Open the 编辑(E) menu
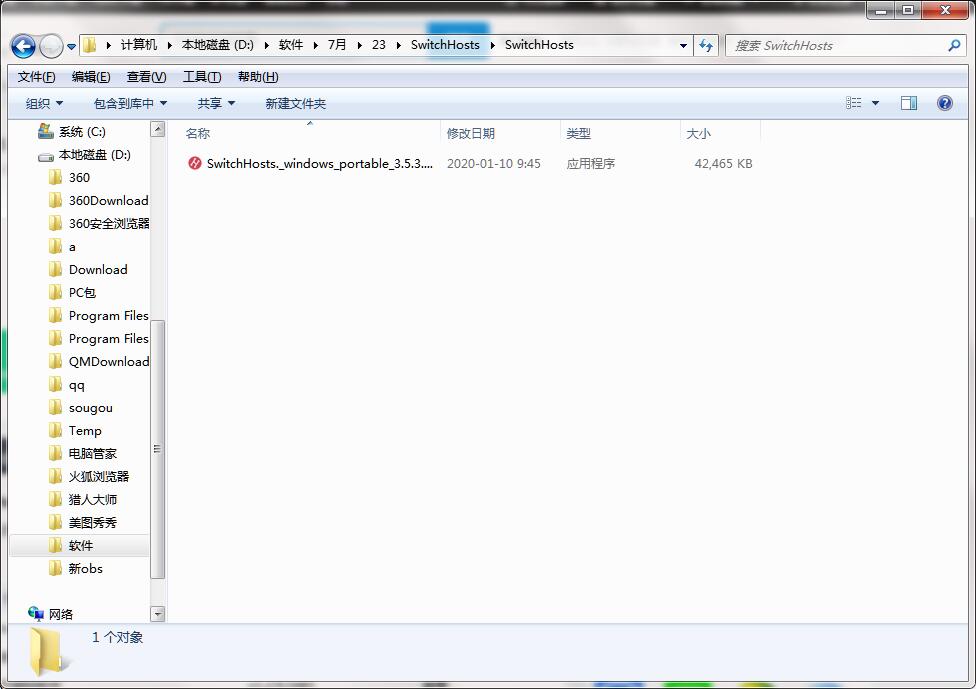The height and width of the screenshot is (689, 976). (91, 77)
